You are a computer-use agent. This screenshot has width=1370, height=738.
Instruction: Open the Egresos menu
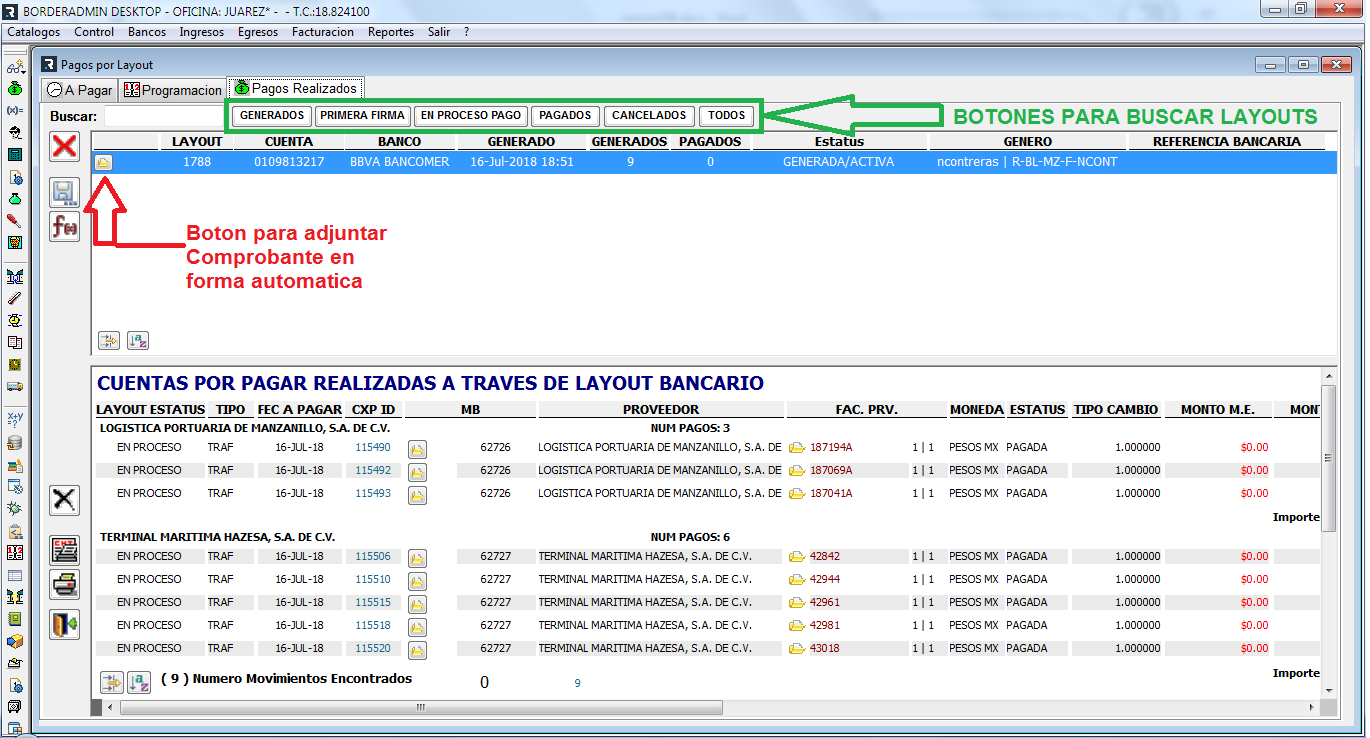coord(258,32)
